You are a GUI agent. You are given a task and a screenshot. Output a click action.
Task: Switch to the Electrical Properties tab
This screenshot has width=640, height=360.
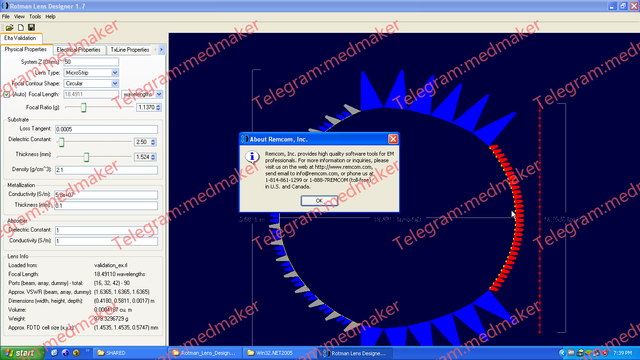pos(79,50)
